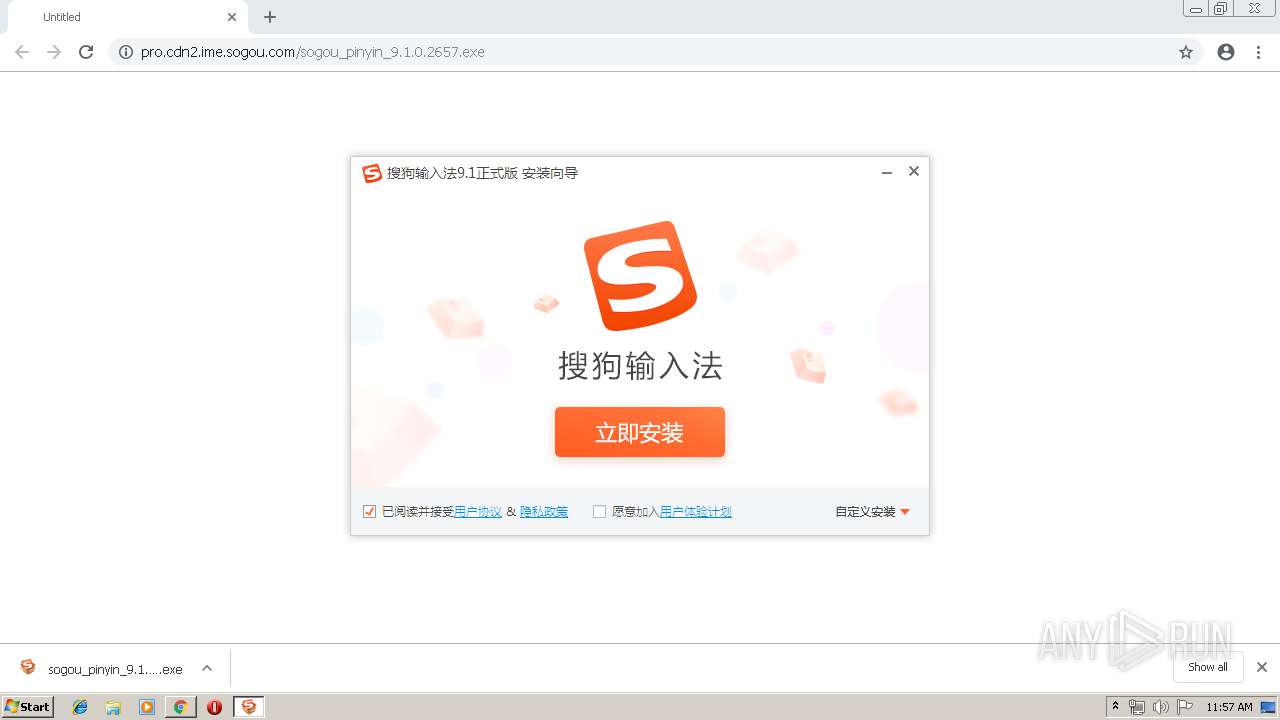The image size is (1280, 720).
Task: Bookmark this page with the star icon
Action: 1186,52
